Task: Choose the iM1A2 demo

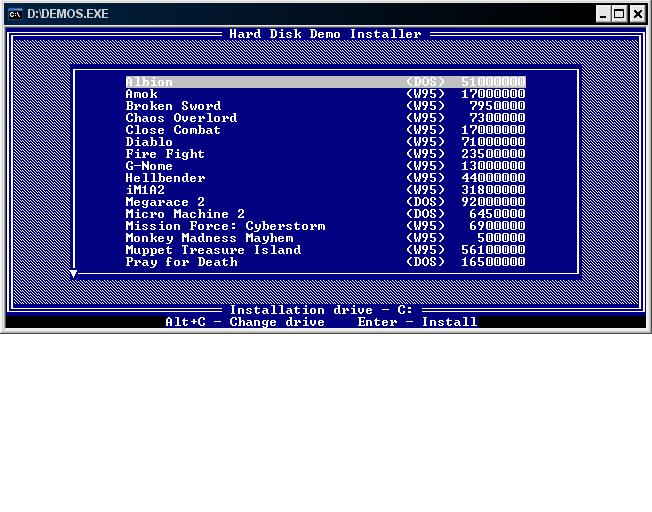Action: click(x=326, y=190)
